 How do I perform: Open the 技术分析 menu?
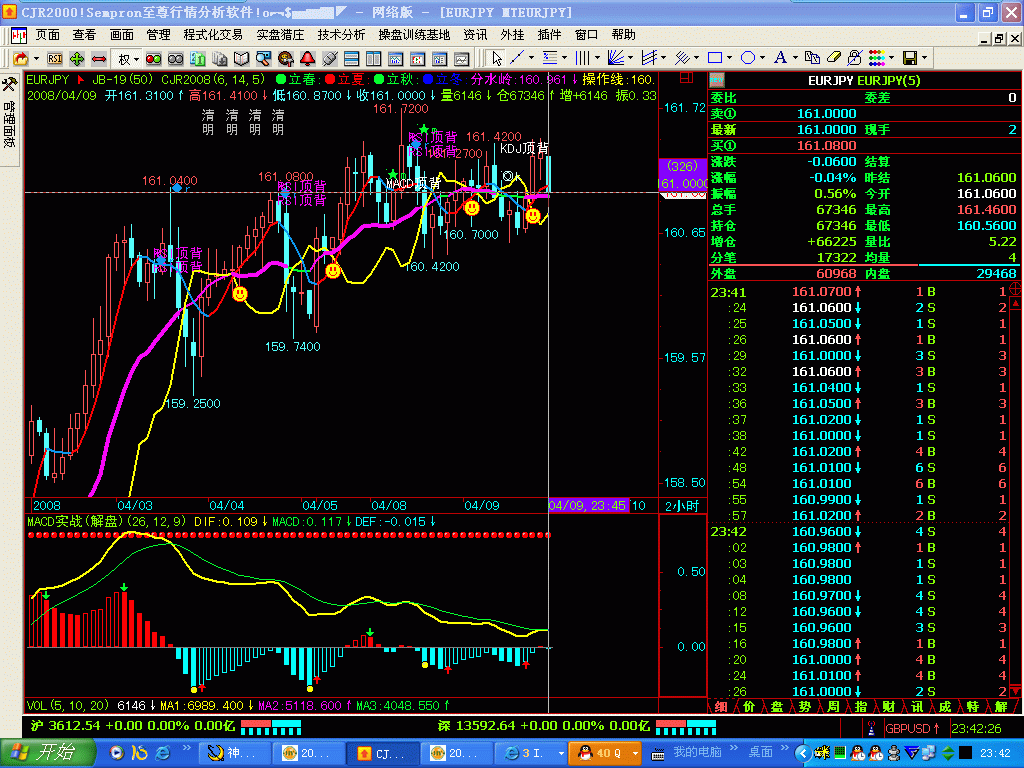coord(341,35)
